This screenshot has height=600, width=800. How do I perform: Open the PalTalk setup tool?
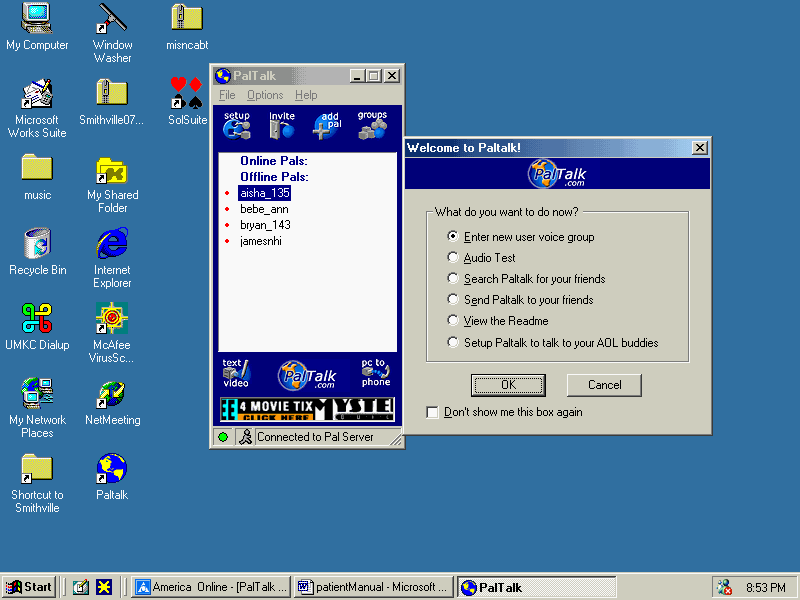click(x=237, y=125)
